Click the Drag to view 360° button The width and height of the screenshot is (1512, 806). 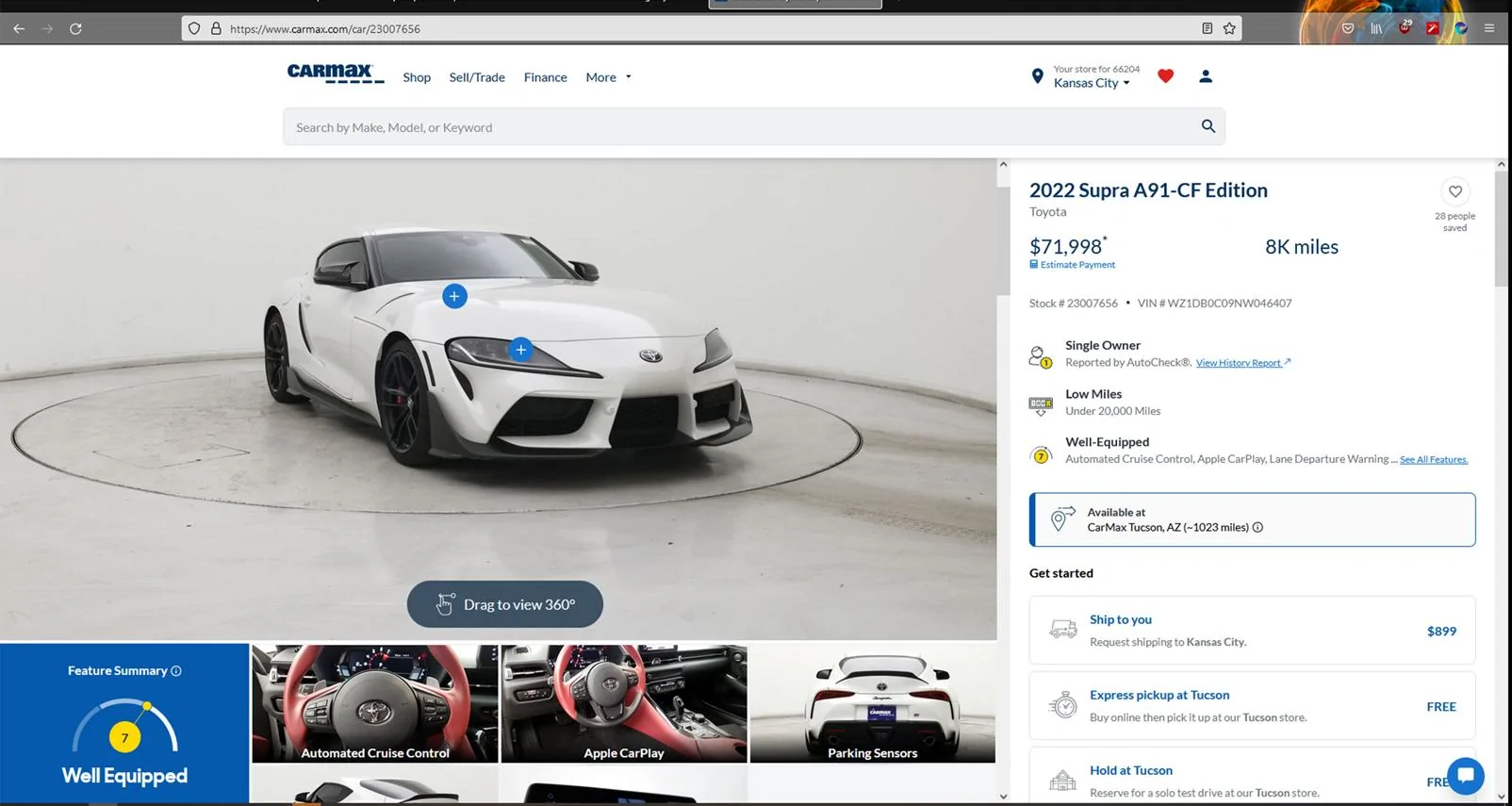click(x=505, y=604)
